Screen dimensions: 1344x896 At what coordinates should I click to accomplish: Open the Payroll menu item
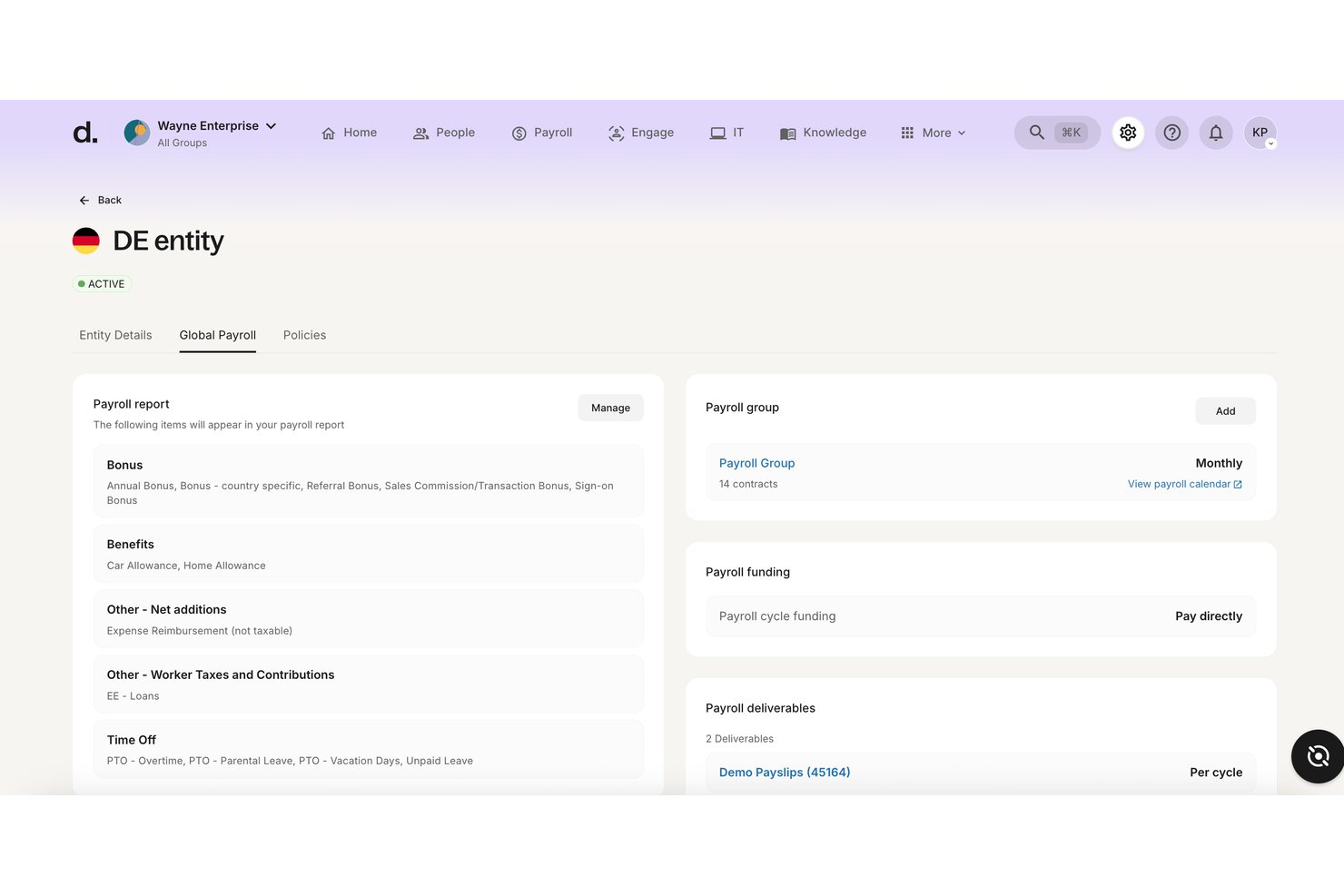click(542, 133)
